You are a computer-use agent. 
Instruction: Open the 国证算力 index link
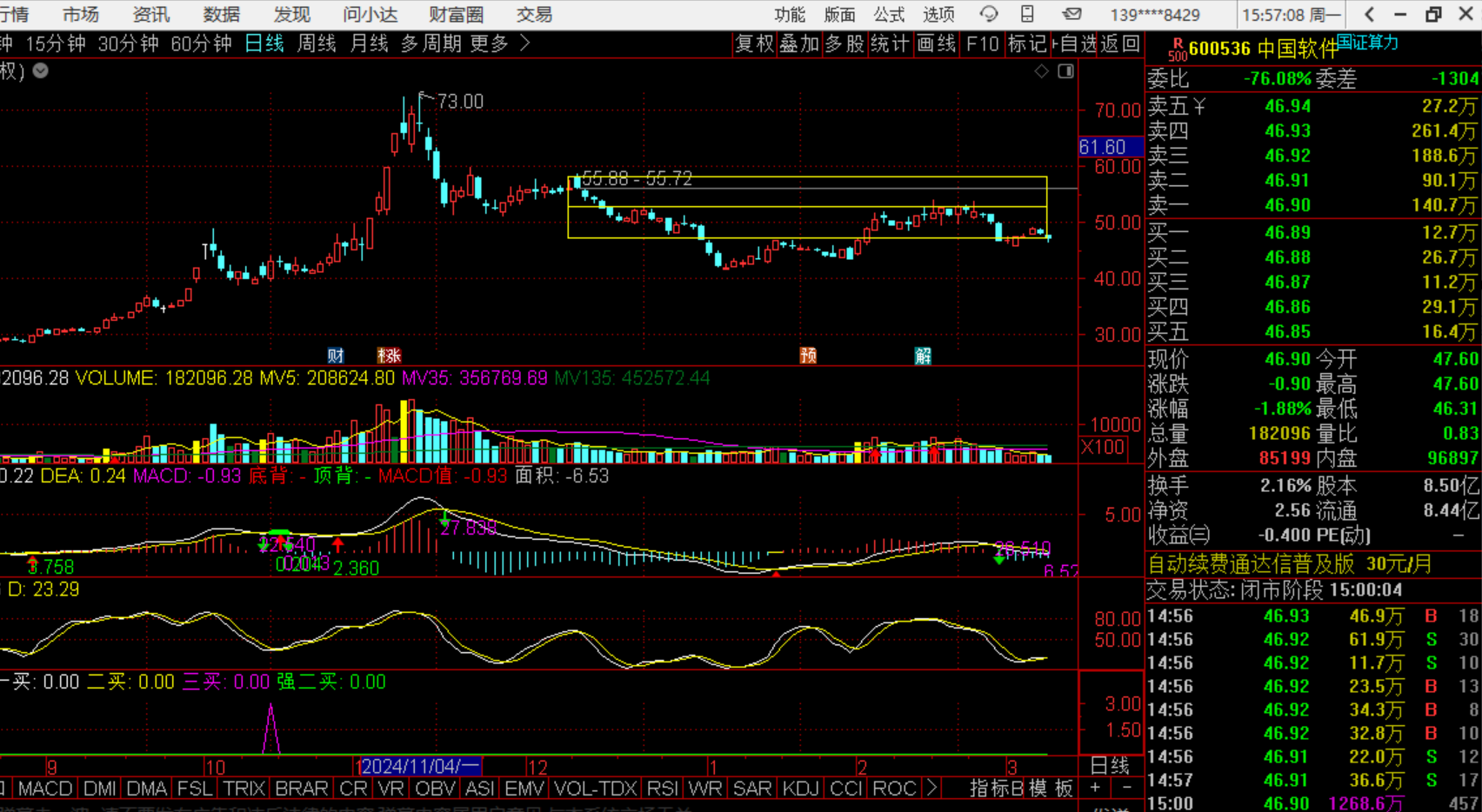tap(1367, 42)
